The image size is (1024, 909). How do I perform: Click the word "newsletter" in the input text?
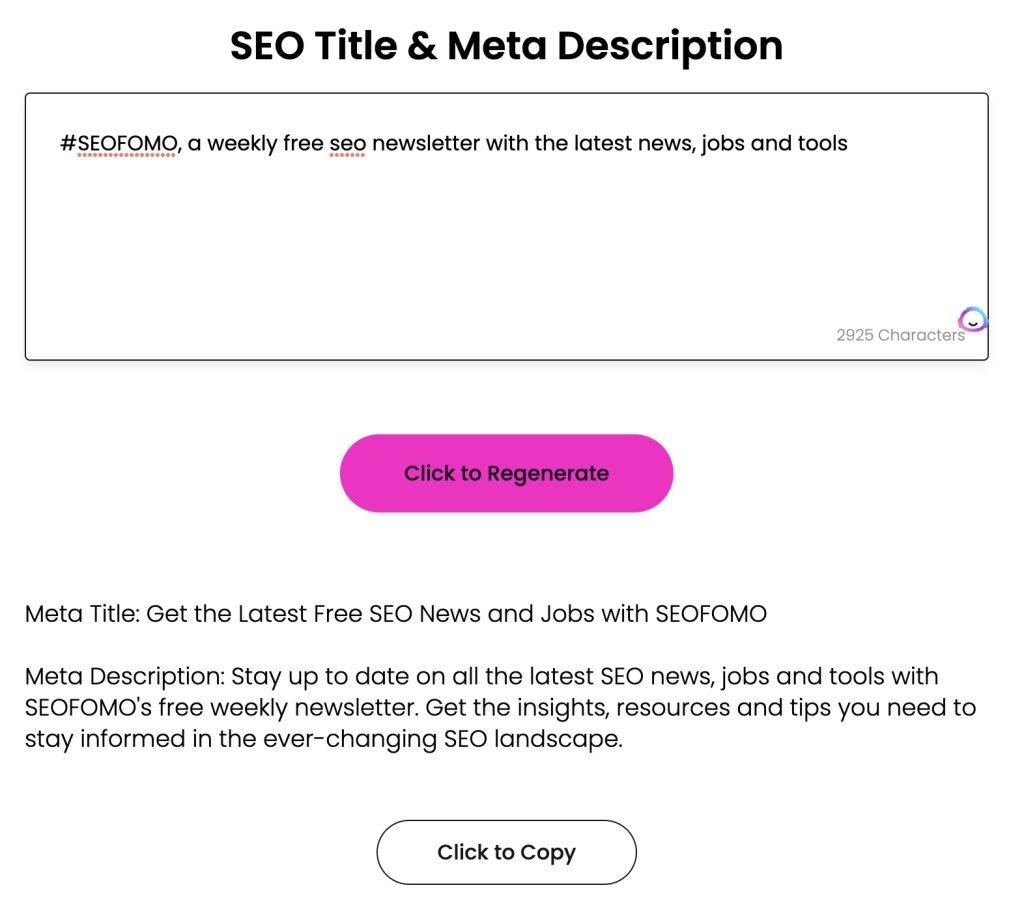pos(426,144)
